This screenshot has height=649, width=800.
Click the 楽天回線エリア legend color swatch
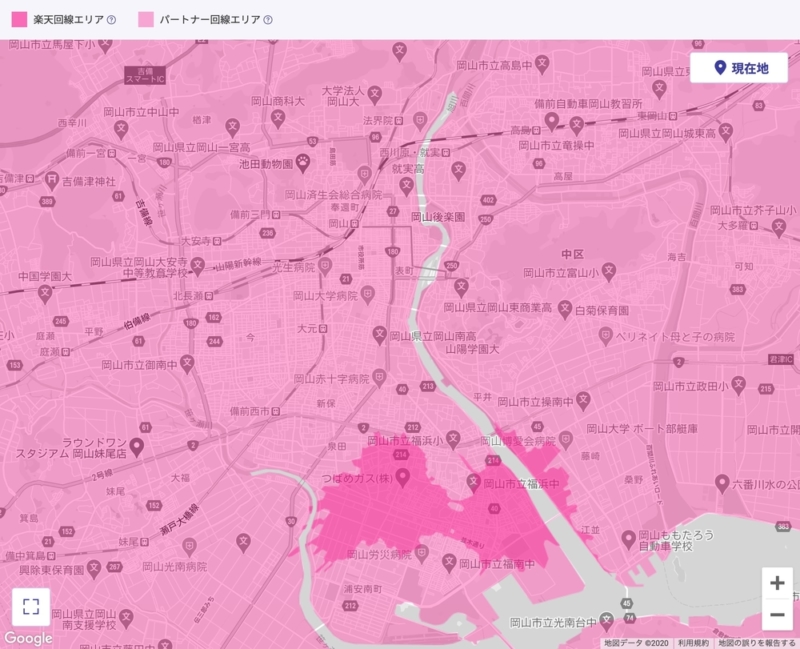click(19, 19)
